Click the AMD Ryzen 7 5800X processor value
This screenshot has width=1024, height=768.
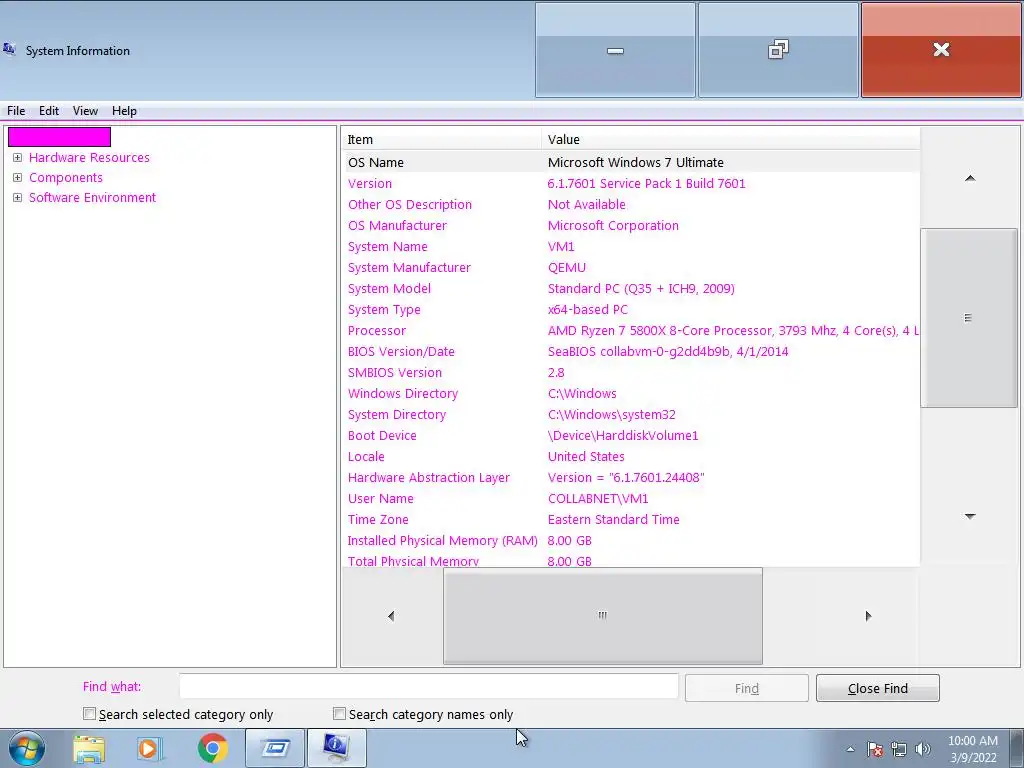[x=733, y=330]
